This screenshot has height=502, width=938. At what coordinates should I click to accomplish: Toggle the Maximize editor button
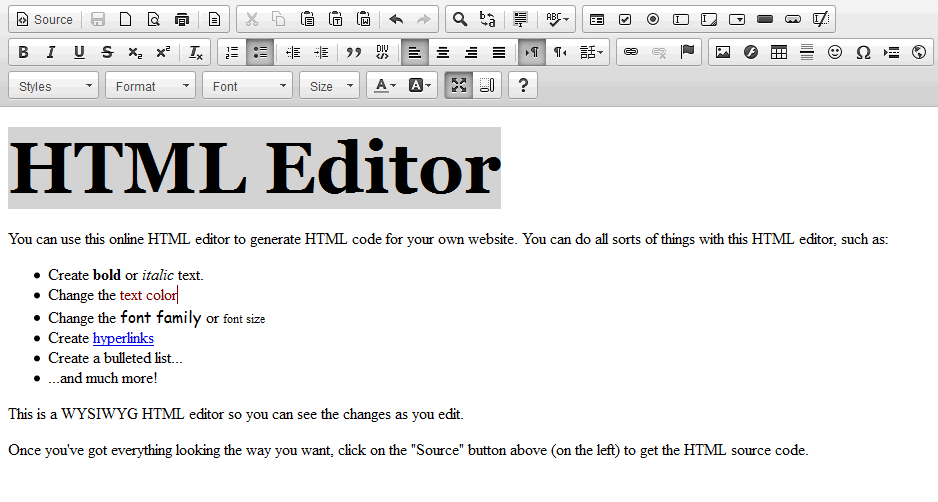459,86
